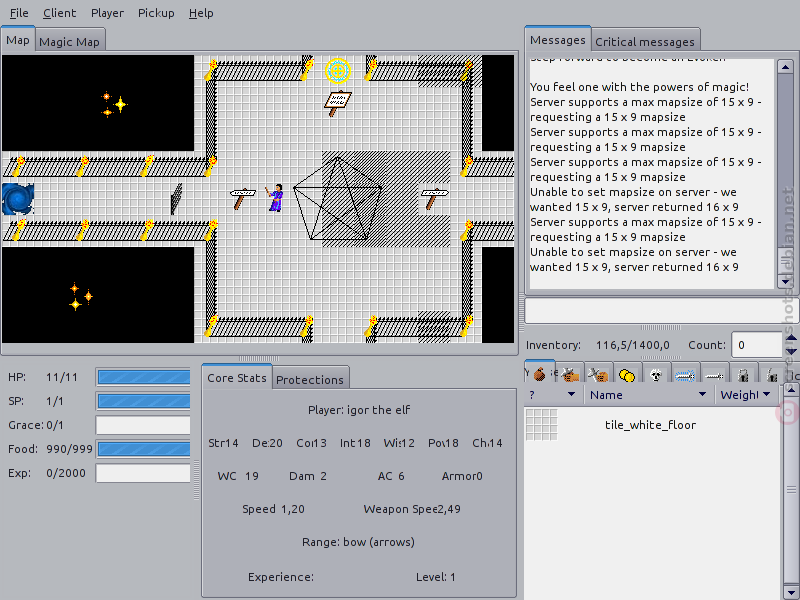
Task: Click the signpost left of the player
Action: pos(242,198)
